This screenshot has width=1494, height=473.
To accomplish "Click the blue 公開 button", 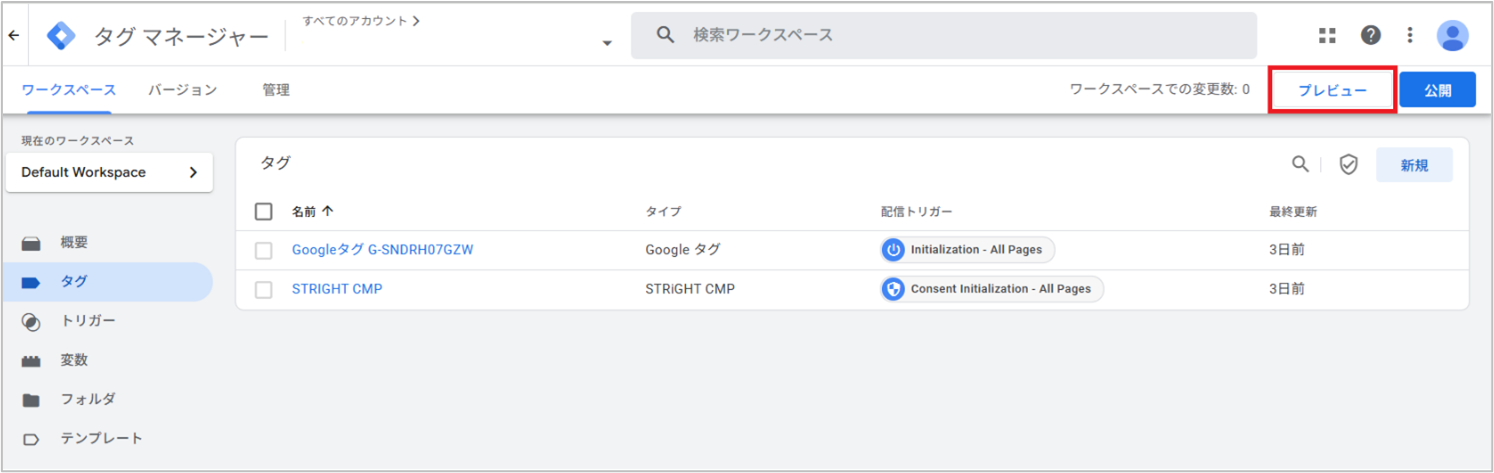I will coord(1438,90).
